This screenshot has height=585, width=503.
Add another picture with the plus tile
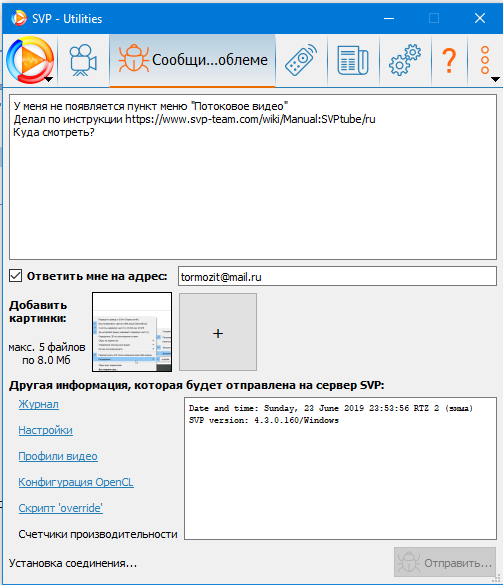[218, 332]
